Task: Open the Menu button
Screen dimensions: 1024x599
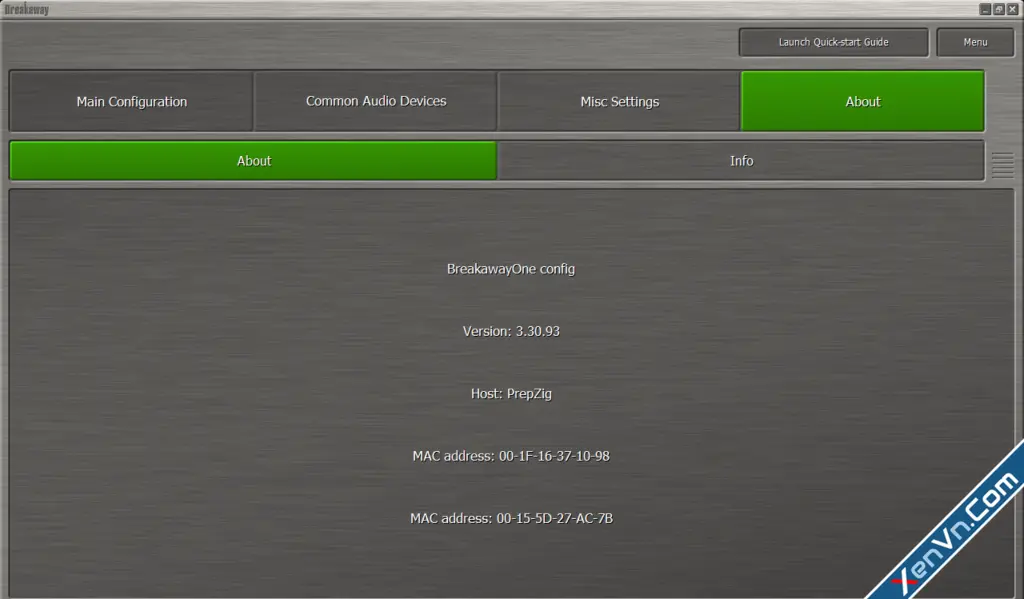Action: (x=975, y=42)
